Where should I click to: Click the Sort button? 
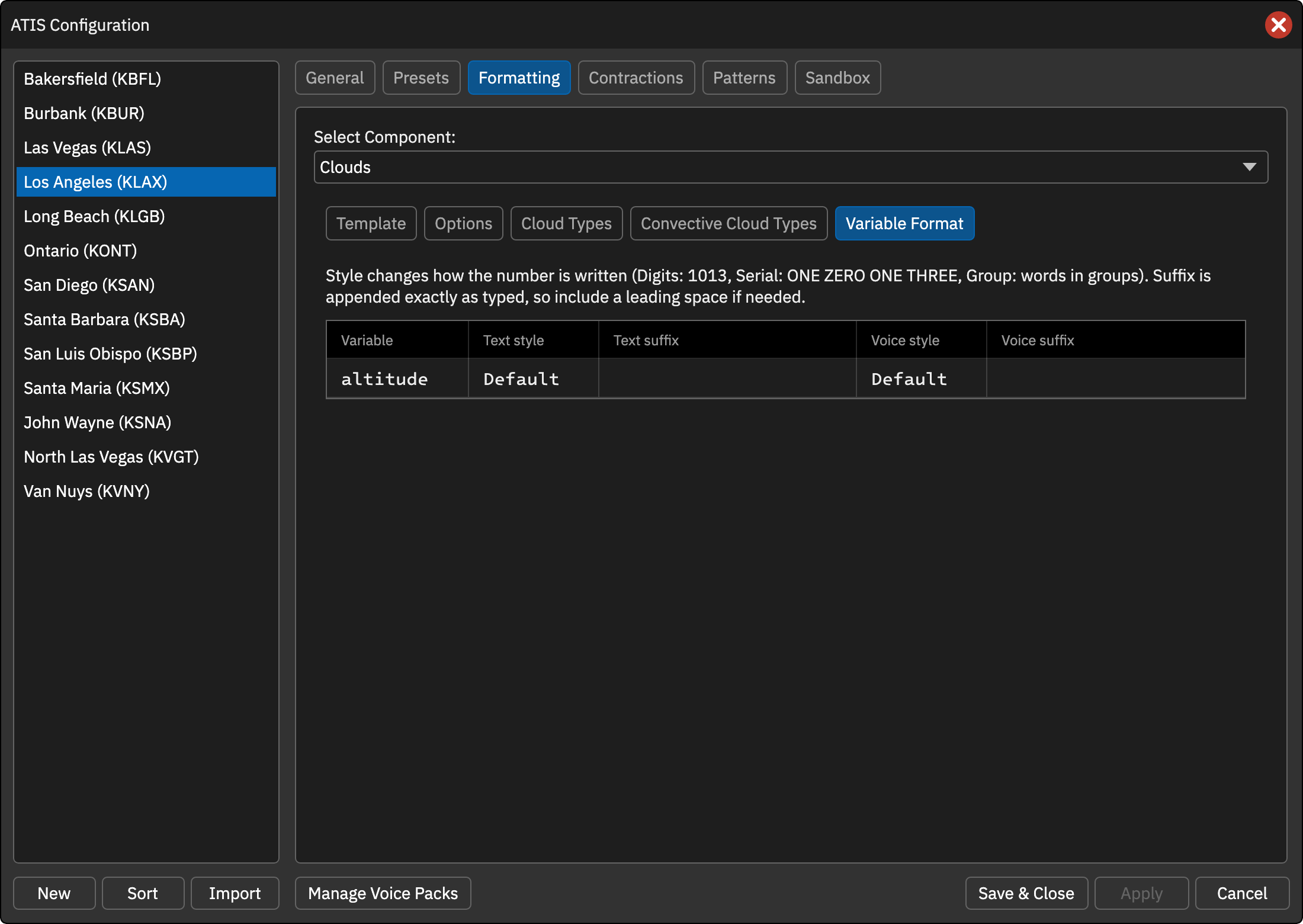point(143,893)
